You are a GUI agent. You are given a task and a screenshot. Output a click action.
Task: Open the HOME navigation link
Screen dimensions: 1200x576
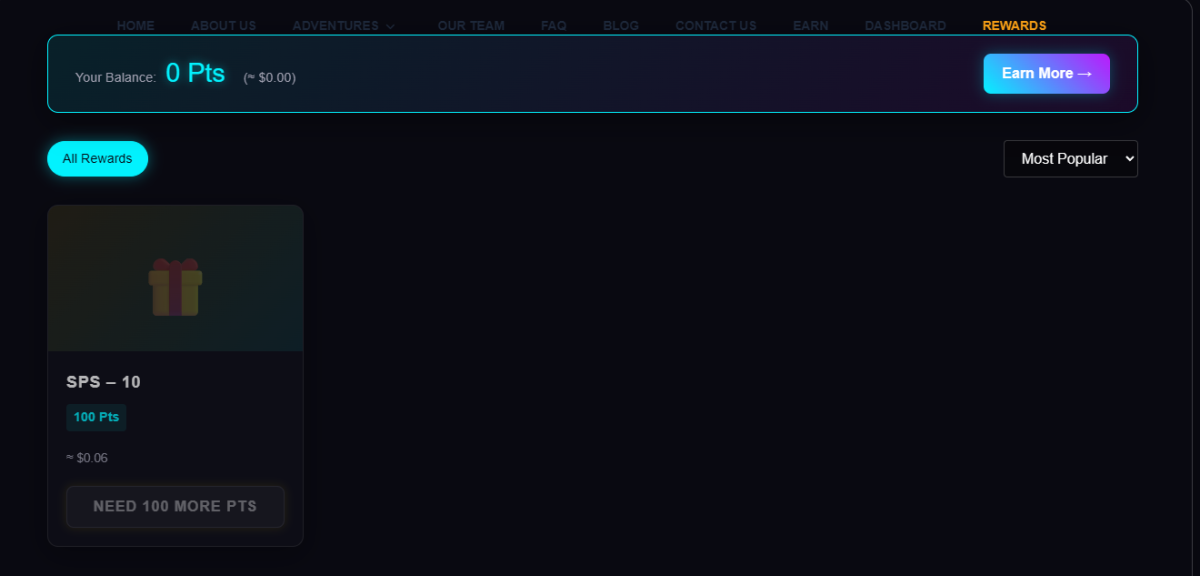[135, 26]
